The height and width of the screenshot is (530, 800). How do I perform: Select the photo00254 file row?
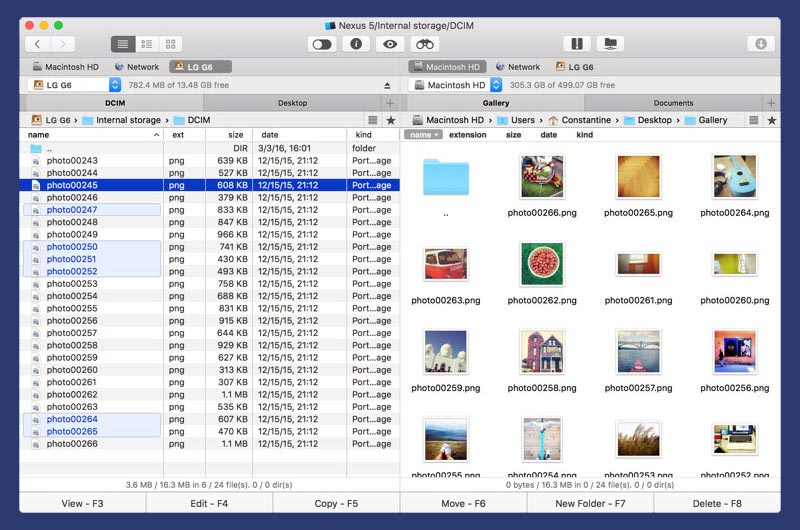72,296
